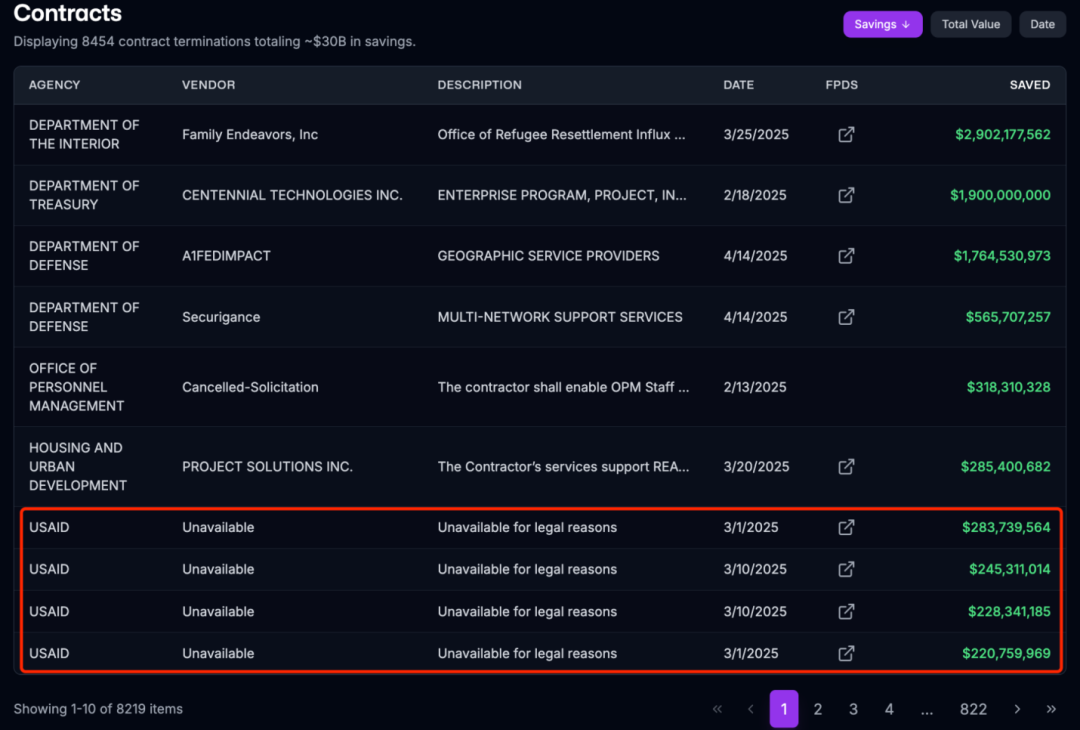The width and height of the screenshot is (1080, 730).
Task: Click vendor A1FEDIMPACT
Action: point(226,256)
